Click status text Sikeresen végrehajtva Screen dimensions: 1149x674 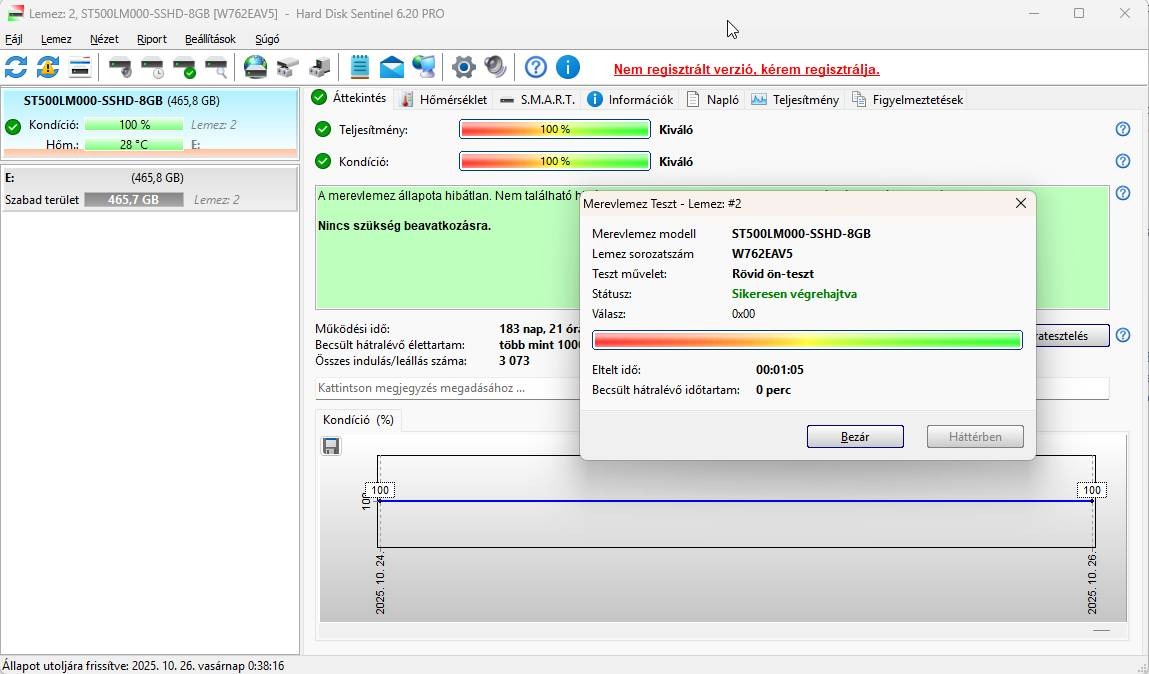click(x=794, y=294)
